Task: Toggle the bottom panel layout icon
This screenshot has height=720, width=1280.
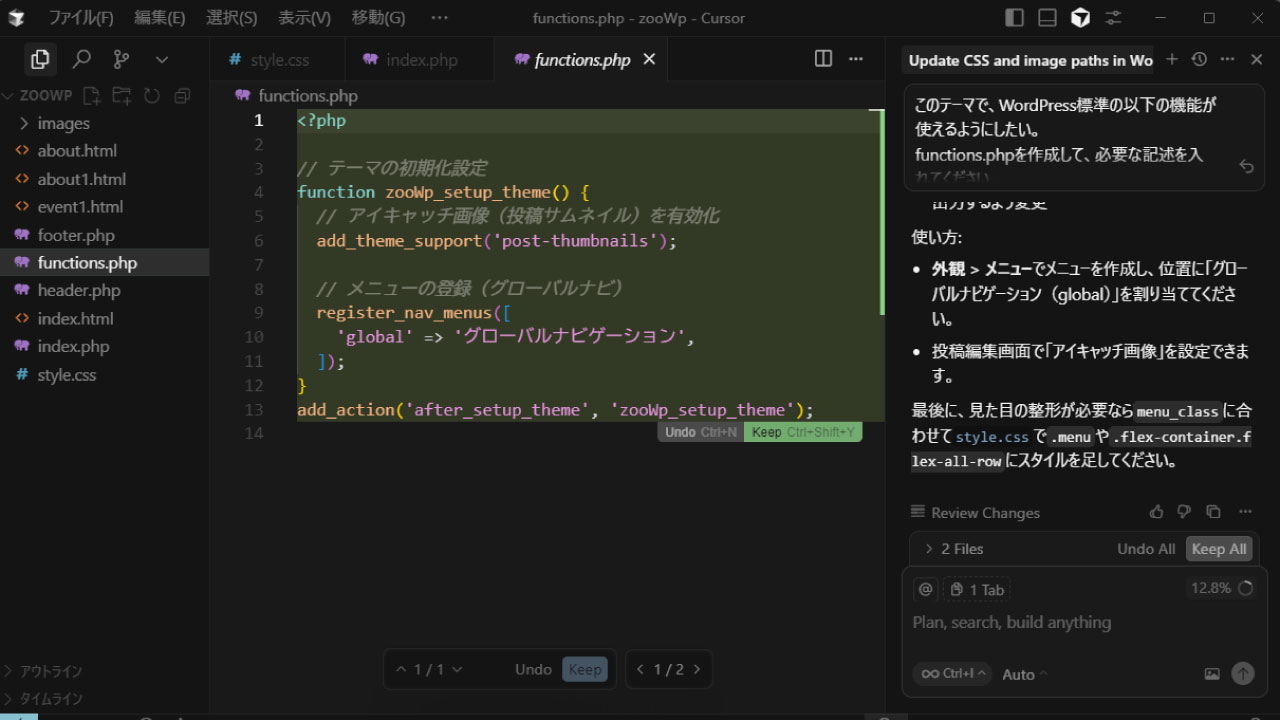Action: (x=1047, y=18)
